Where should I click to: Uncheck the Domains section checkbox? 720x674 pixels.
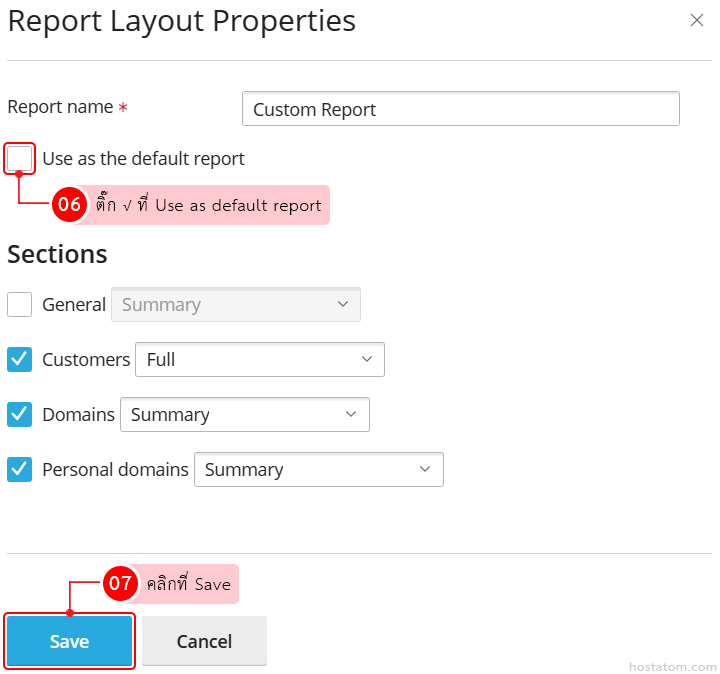point(20,415)
